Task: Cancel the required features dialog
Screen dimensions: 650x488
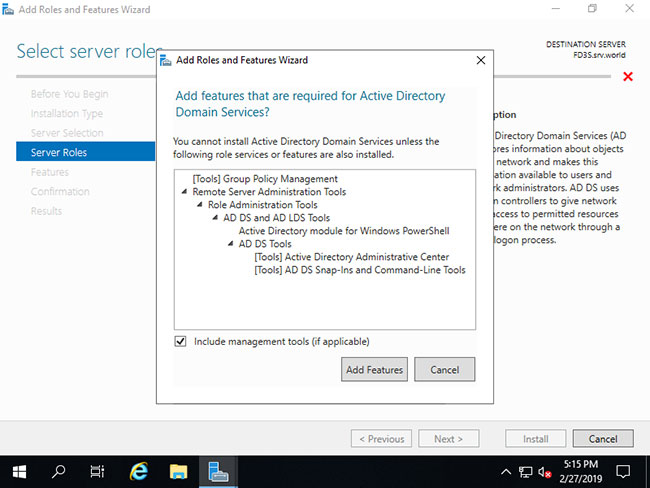Action: pyautogui.click(x=444, y=369)
